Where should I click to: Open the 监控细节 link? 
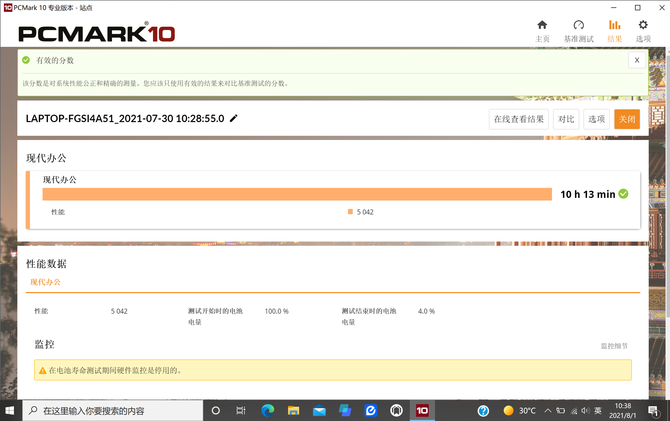tap(614, 346)
